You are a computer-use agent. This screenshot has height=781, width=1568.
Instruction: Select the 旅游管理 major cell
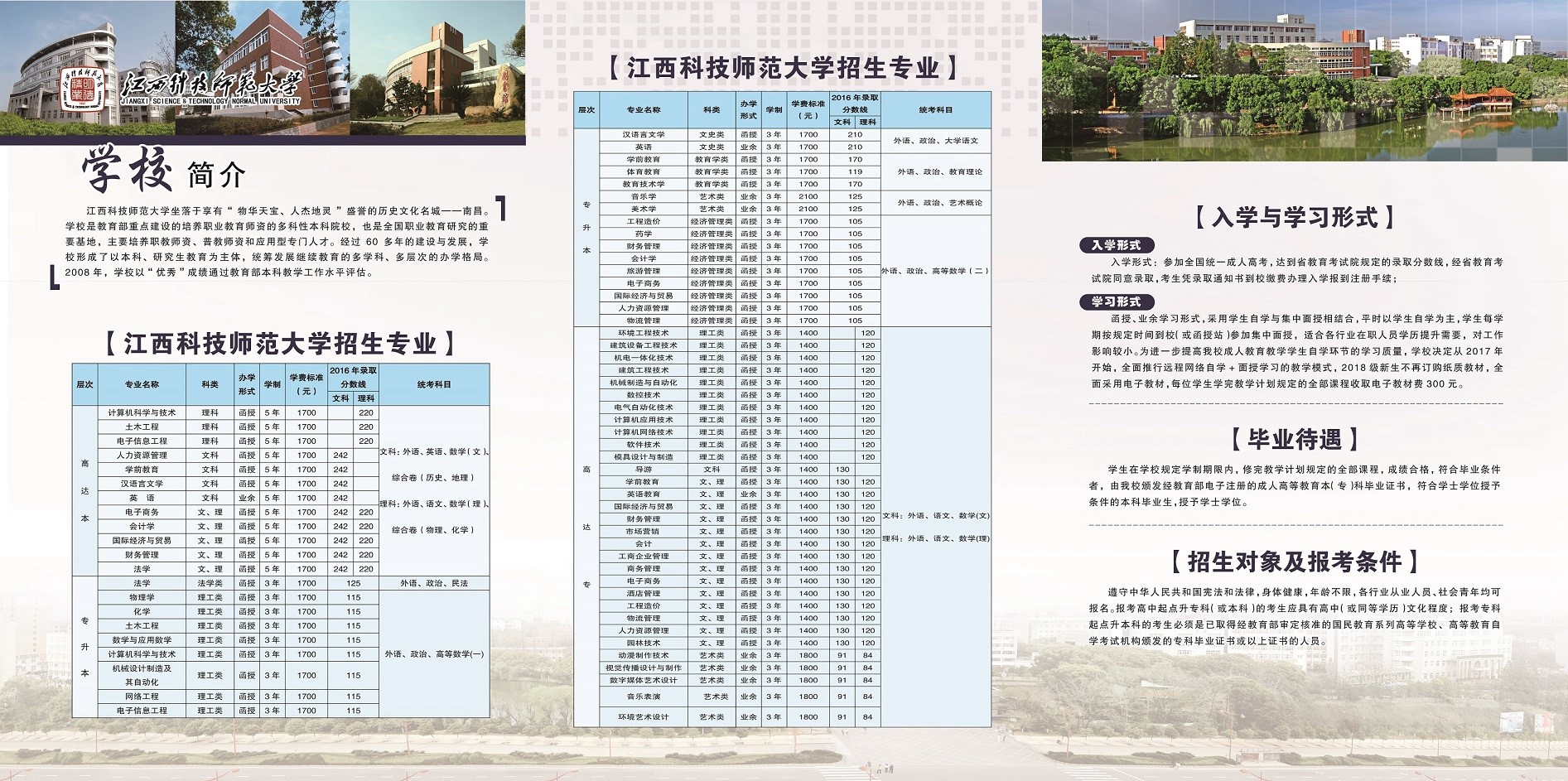(644, 271)
